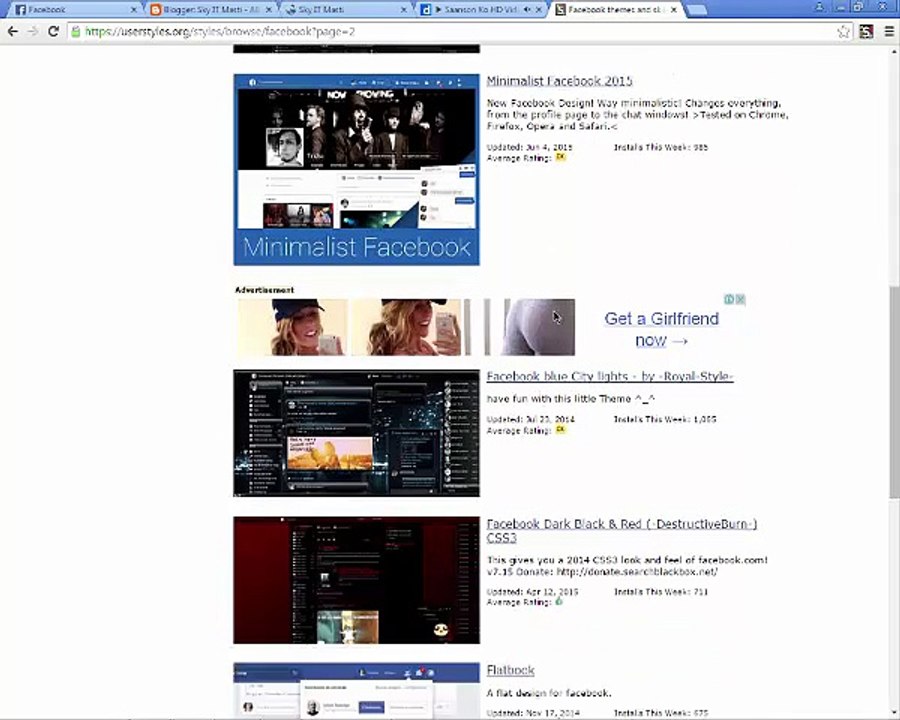Click the green padlock security icon
Screen dimensions: 900x720
76,32
